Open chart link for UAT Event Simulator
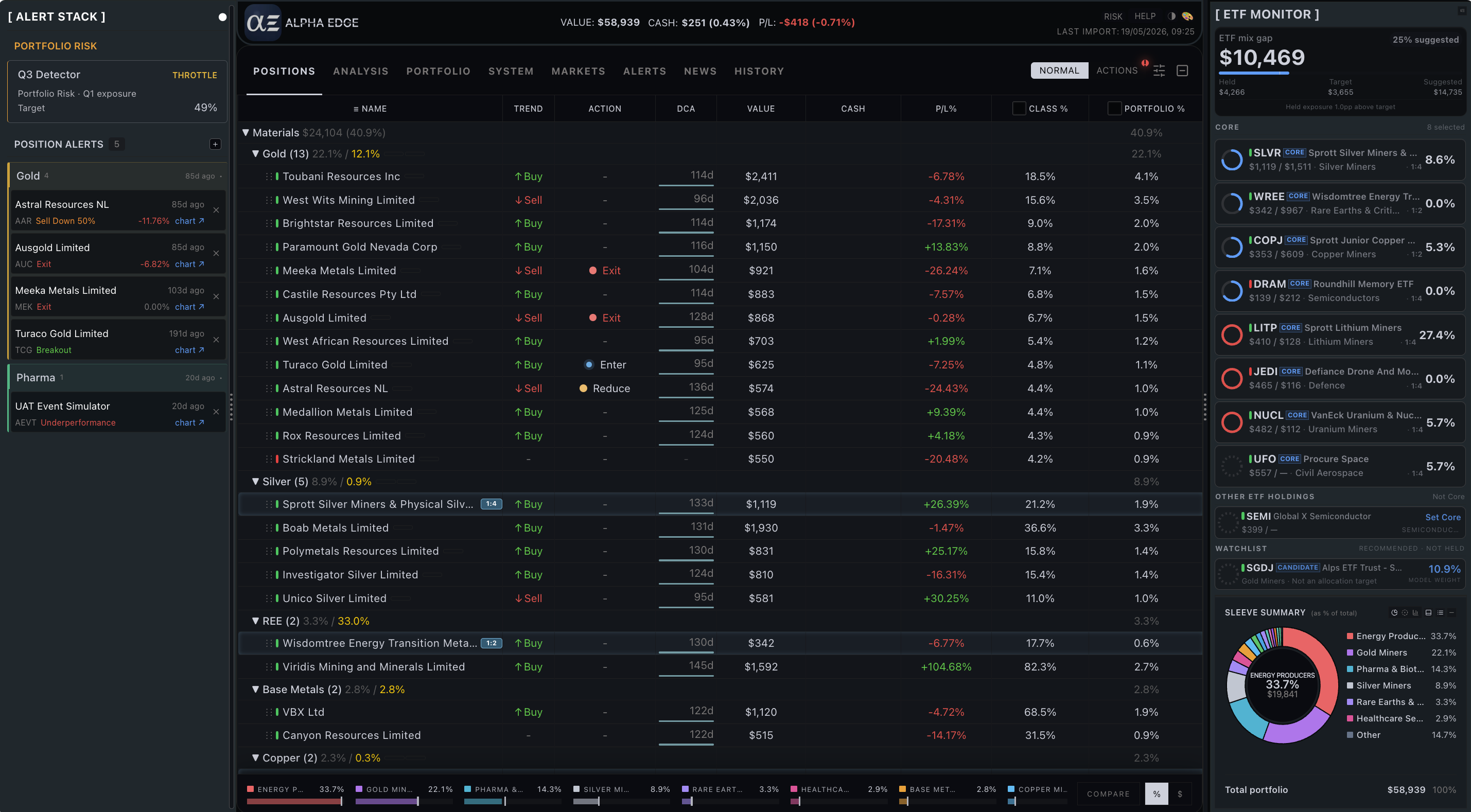This screenshot has height=812, width=1471. 189,422
